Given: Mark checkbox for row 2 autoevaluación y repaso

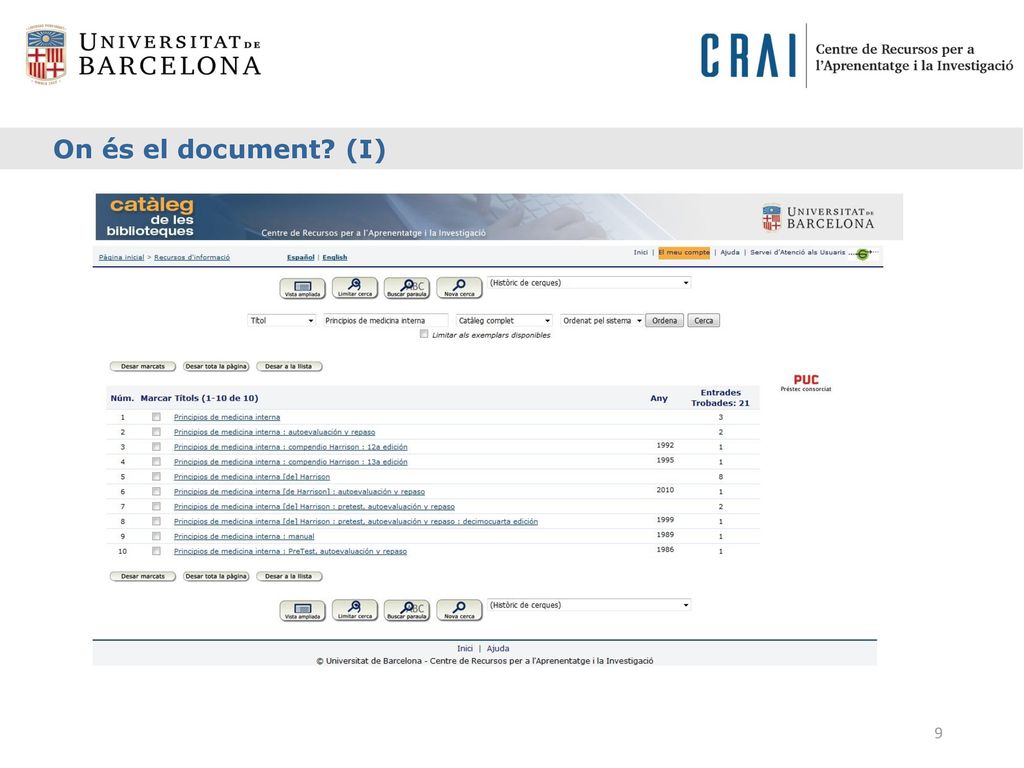Looking at the screenshot, I should click(156, 432).
